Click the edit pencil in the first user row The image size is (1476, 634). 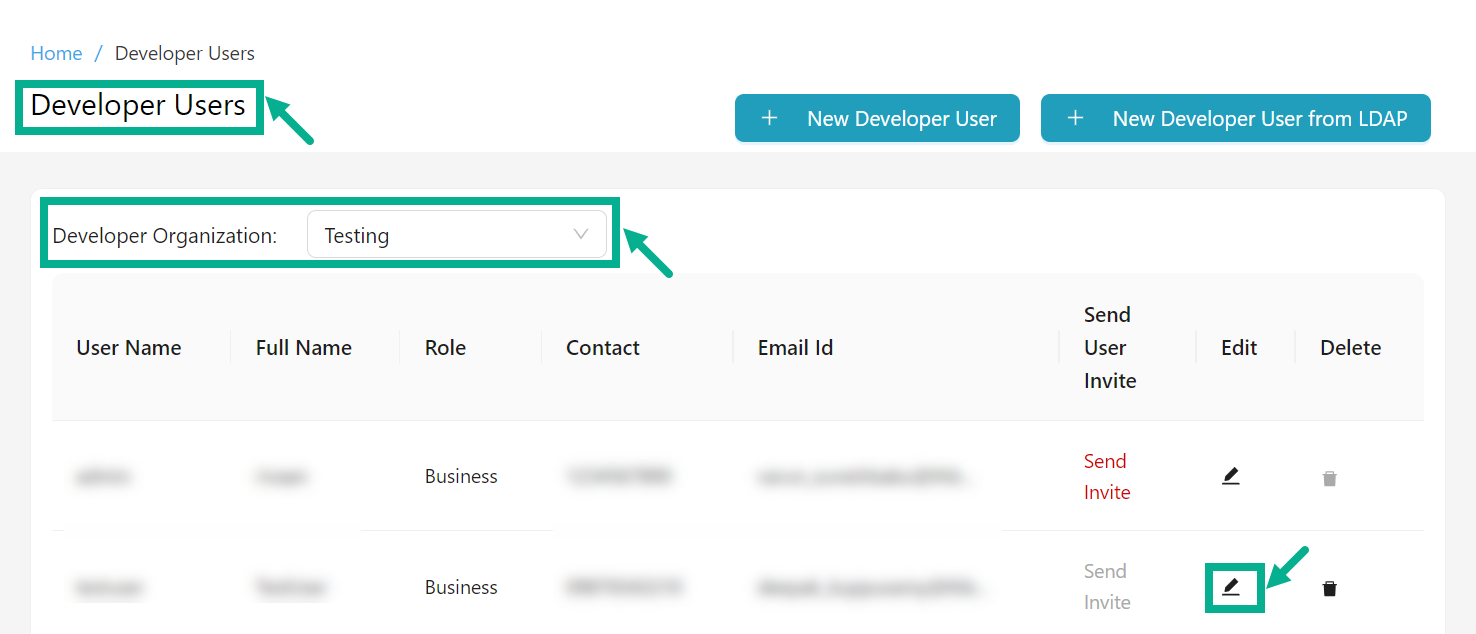click(x=1230, y=477)
